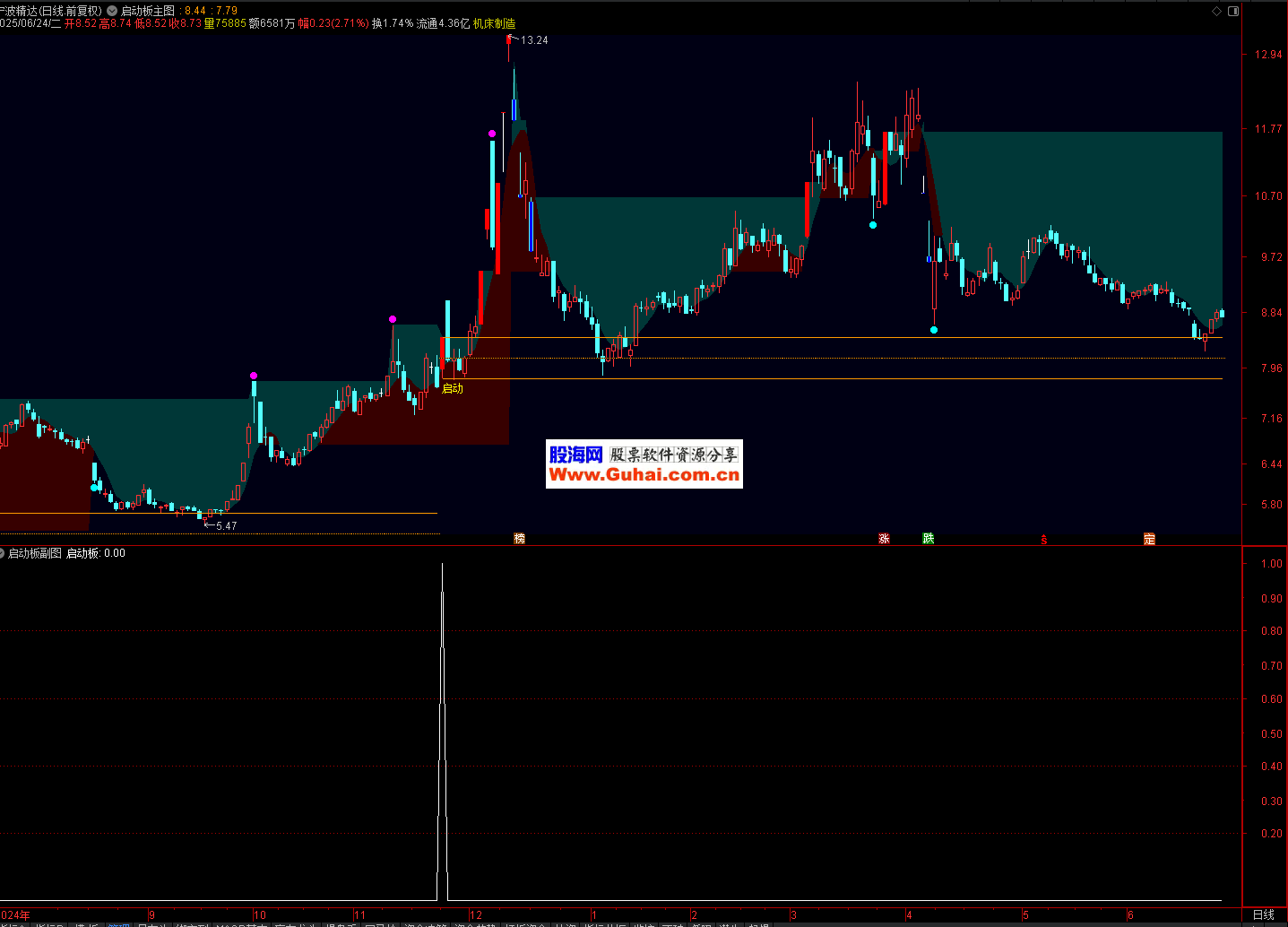1288x927 pixels.
Task: Click the yellow 启动 signal label
Action: coord(453,388)
